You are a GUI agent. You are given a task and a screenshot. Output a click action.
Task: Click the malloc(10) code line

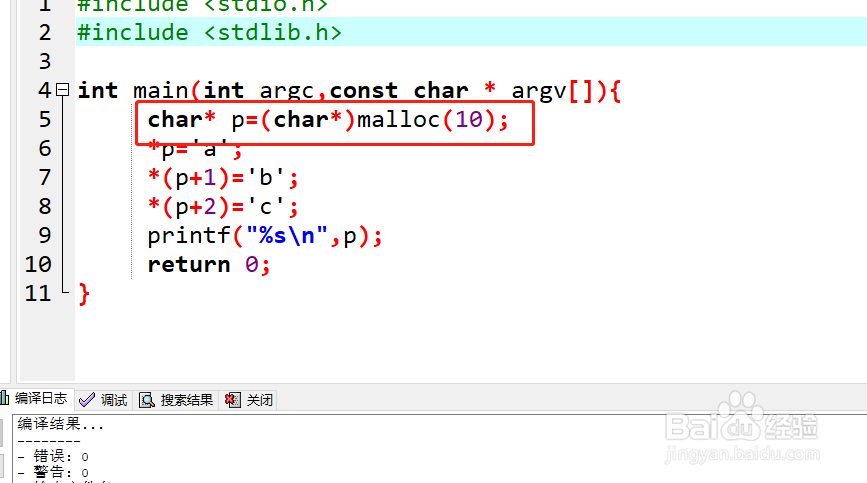click(x=327, y=120)
